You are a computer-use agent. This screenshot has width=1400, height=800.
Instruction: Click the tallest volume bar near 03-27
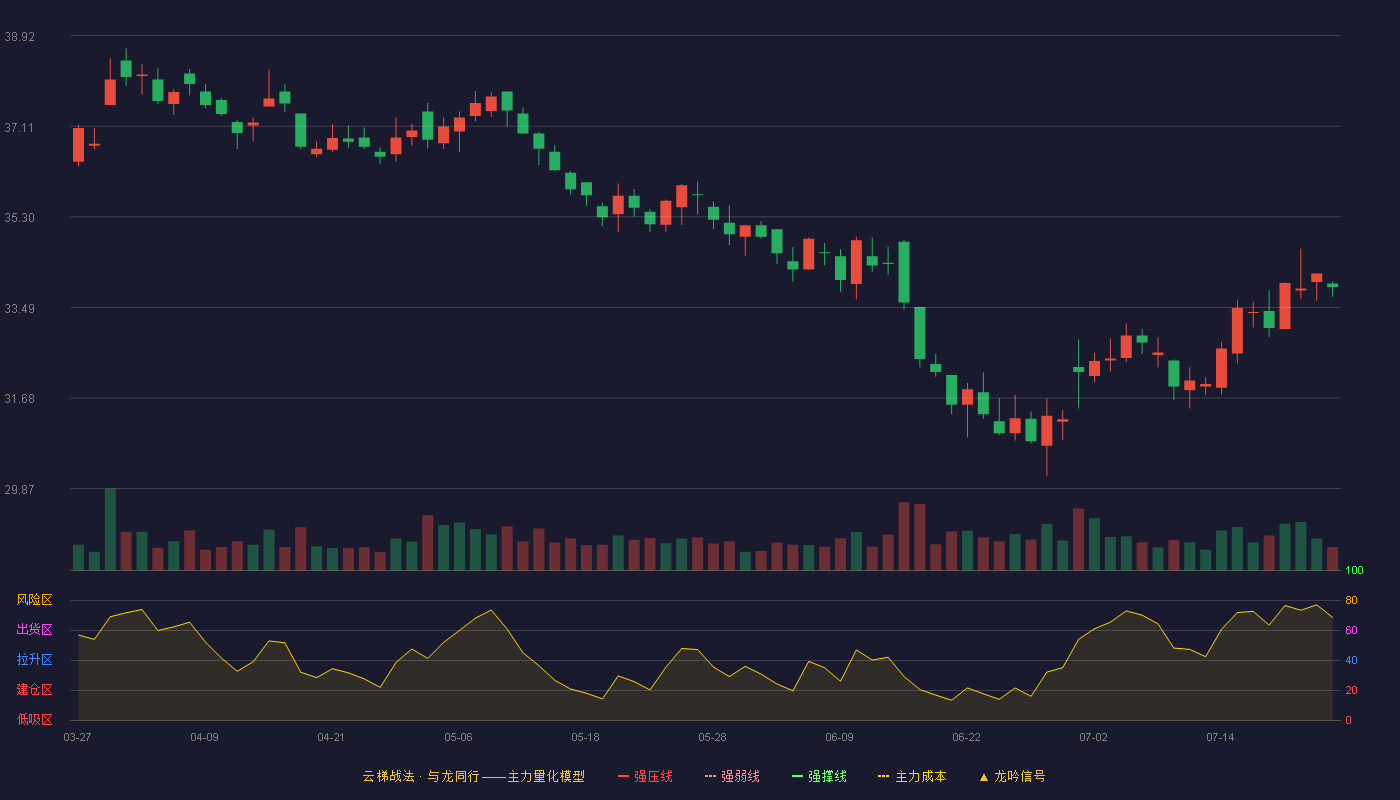[x=110, y=530]
